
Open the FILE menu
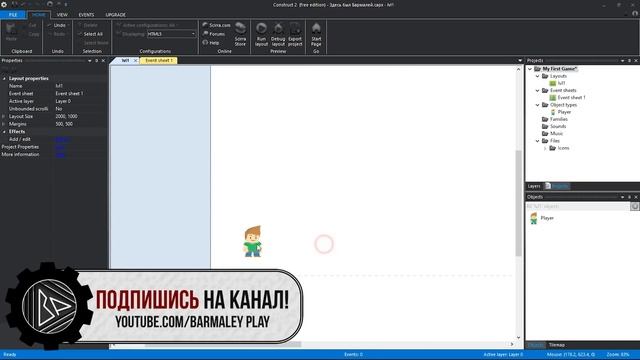pyautogui.click(x=13, y=15)
